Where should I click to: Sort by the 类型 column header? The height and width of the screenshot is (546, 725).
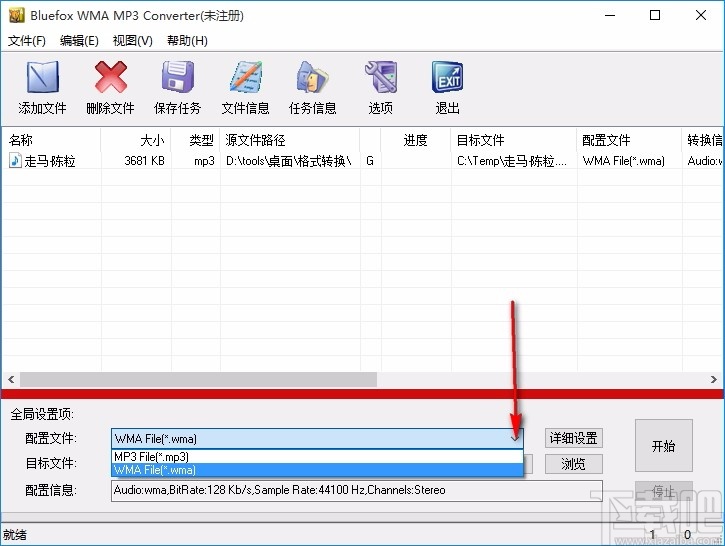[x=196, y=140]
